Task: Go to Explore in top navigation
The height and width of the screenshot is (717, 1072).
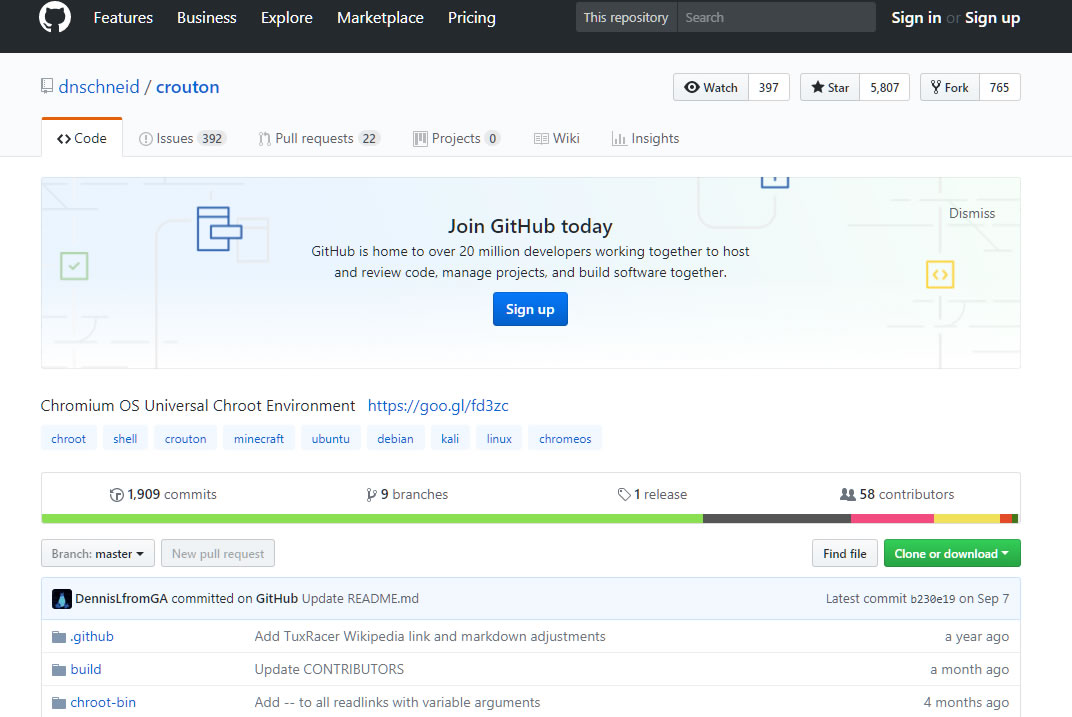Action: pos(286,18)
